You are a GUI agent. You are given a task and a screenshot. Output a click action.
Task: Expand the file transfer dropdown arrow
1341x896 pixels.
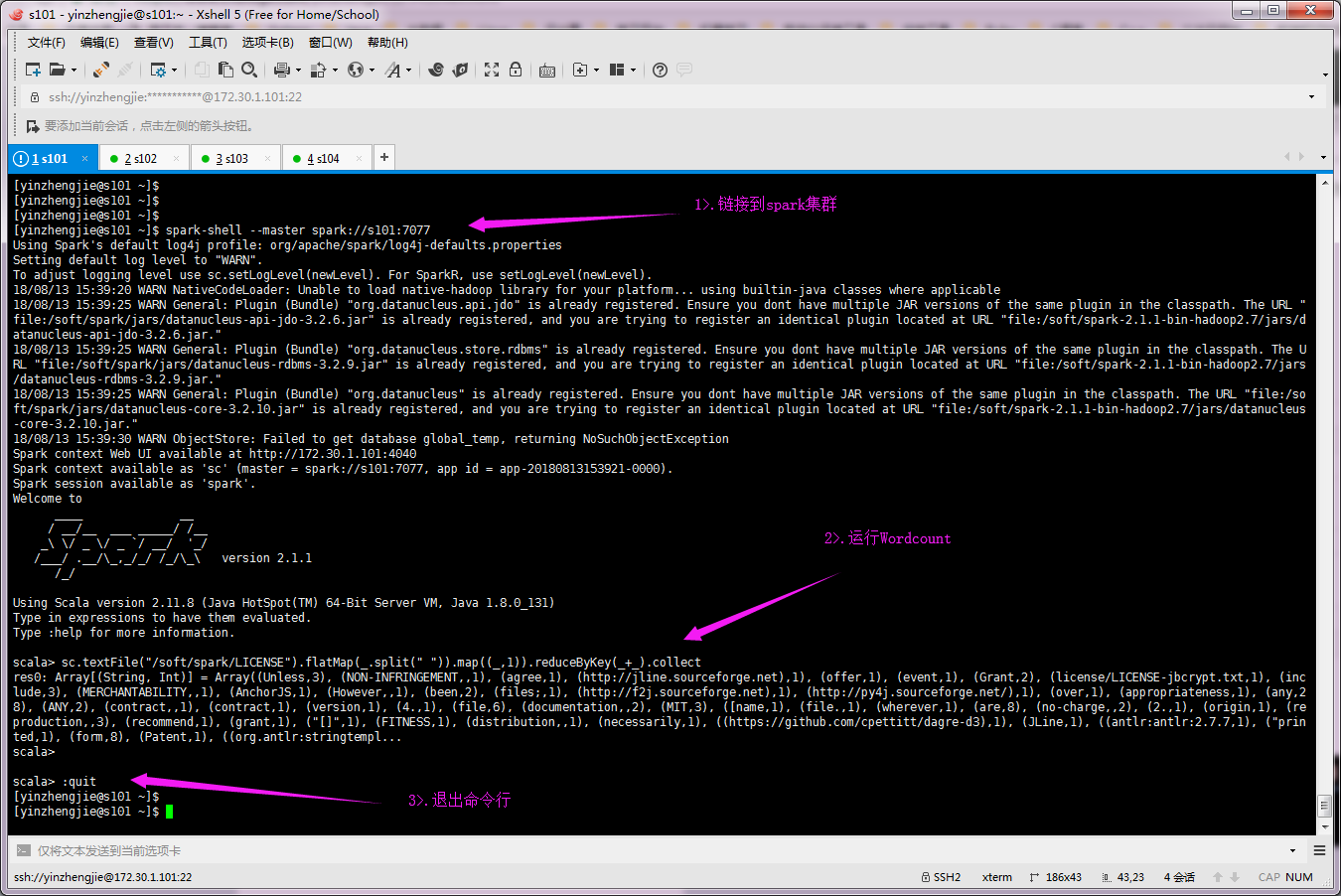335,70
